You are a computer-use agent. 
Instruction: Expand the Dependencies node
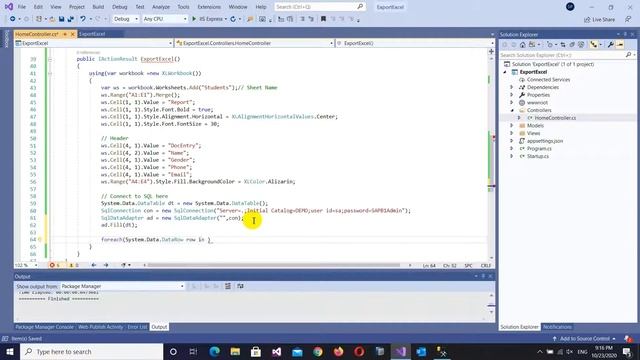pyautogui.click(x=511, y=87)
